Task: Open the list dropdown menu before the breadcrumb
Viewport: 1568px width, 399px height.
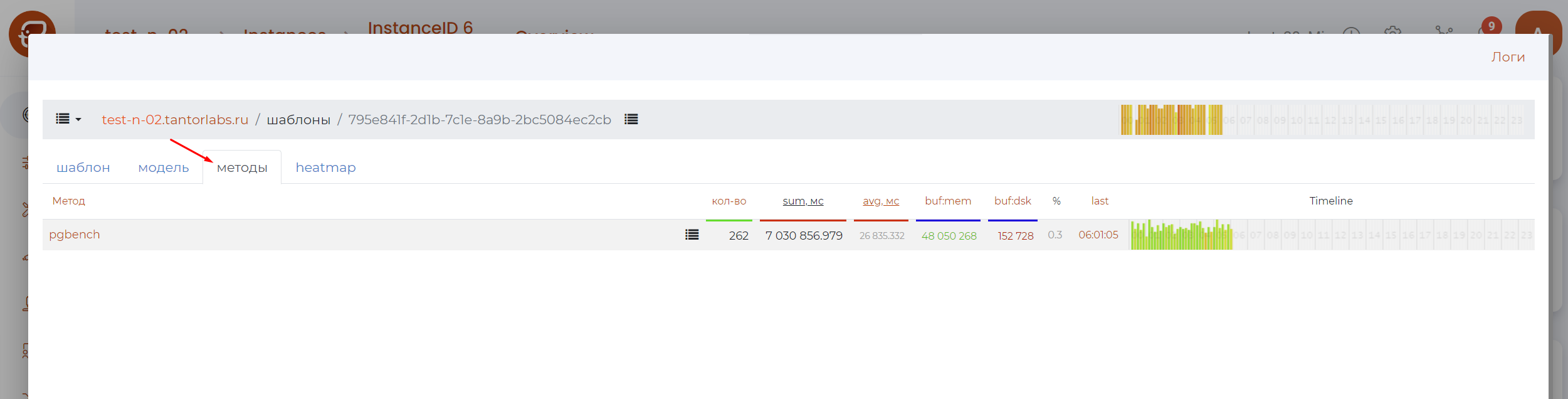Action: click(x=68, y=119)
